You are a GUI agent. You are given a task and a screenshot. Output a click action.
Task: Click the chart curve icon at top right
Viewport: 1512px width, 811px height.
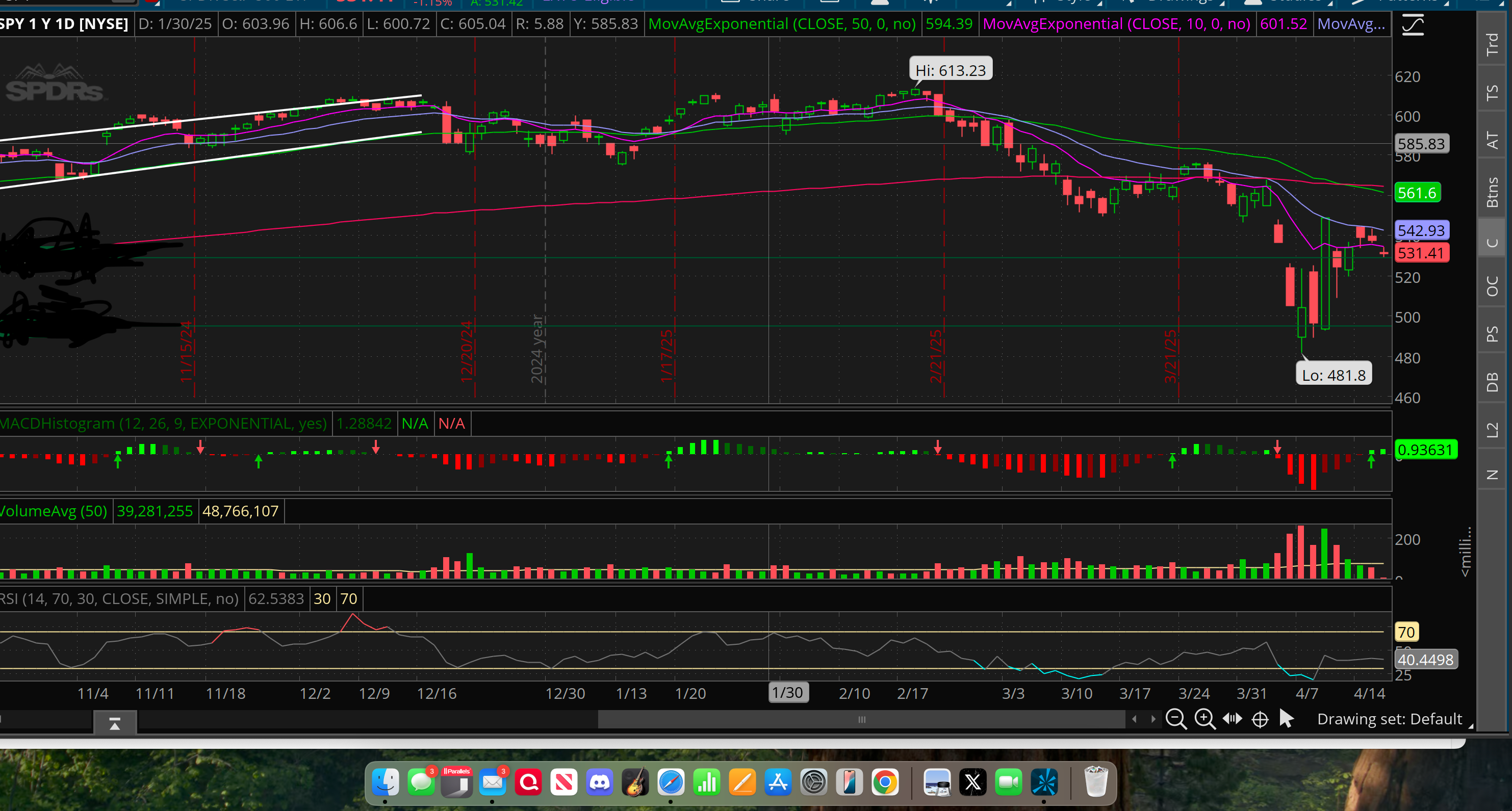click(1413, 25)
